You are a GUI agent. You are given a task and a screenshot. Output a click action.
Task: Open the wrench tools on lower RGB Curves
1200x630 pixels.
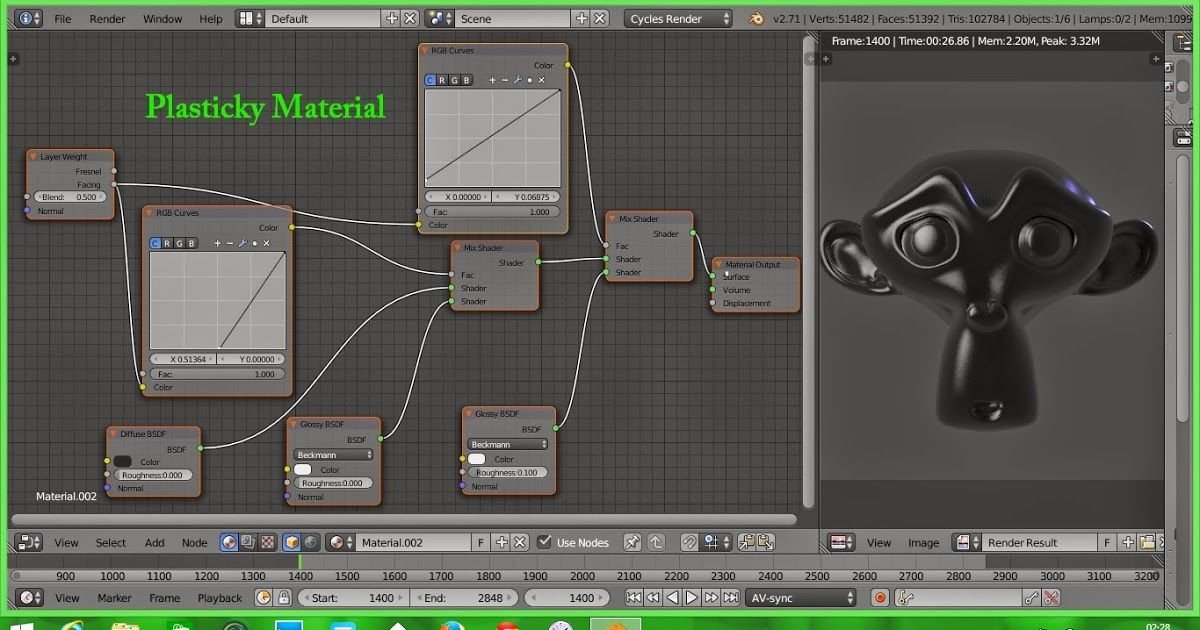pos(242,243)
